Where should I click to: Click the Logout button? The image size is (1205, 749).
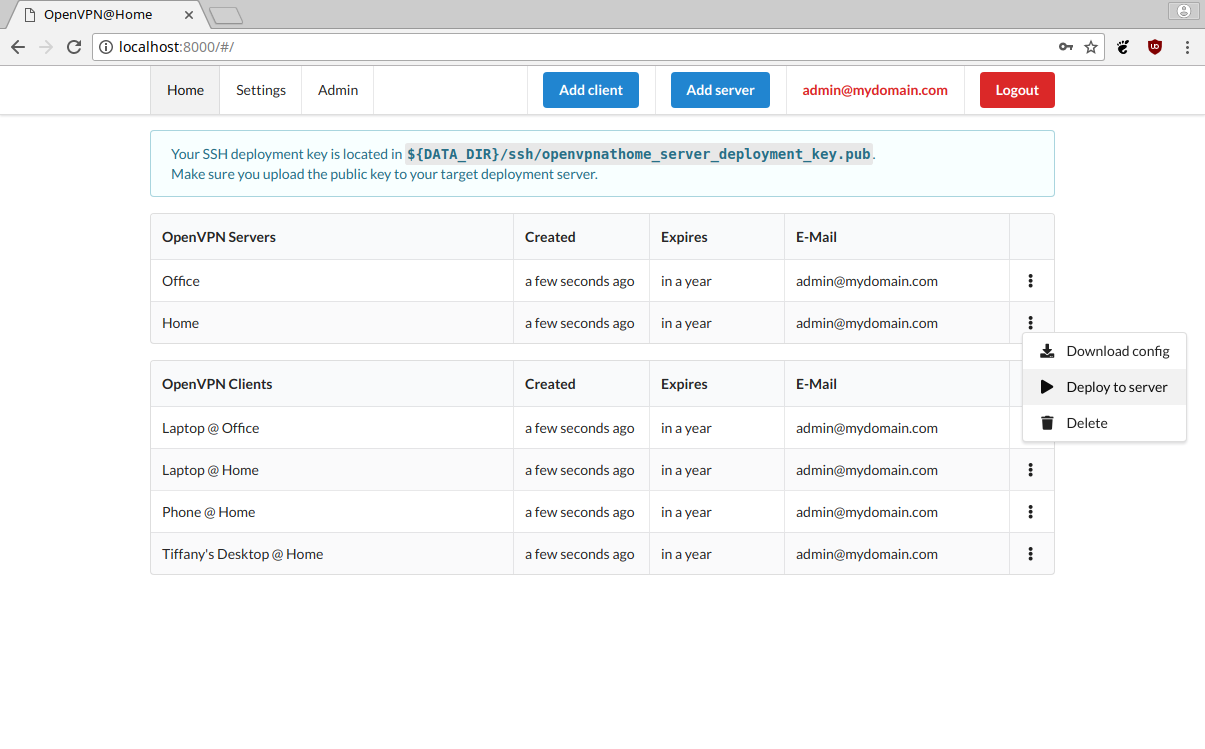coord(1017,89)
